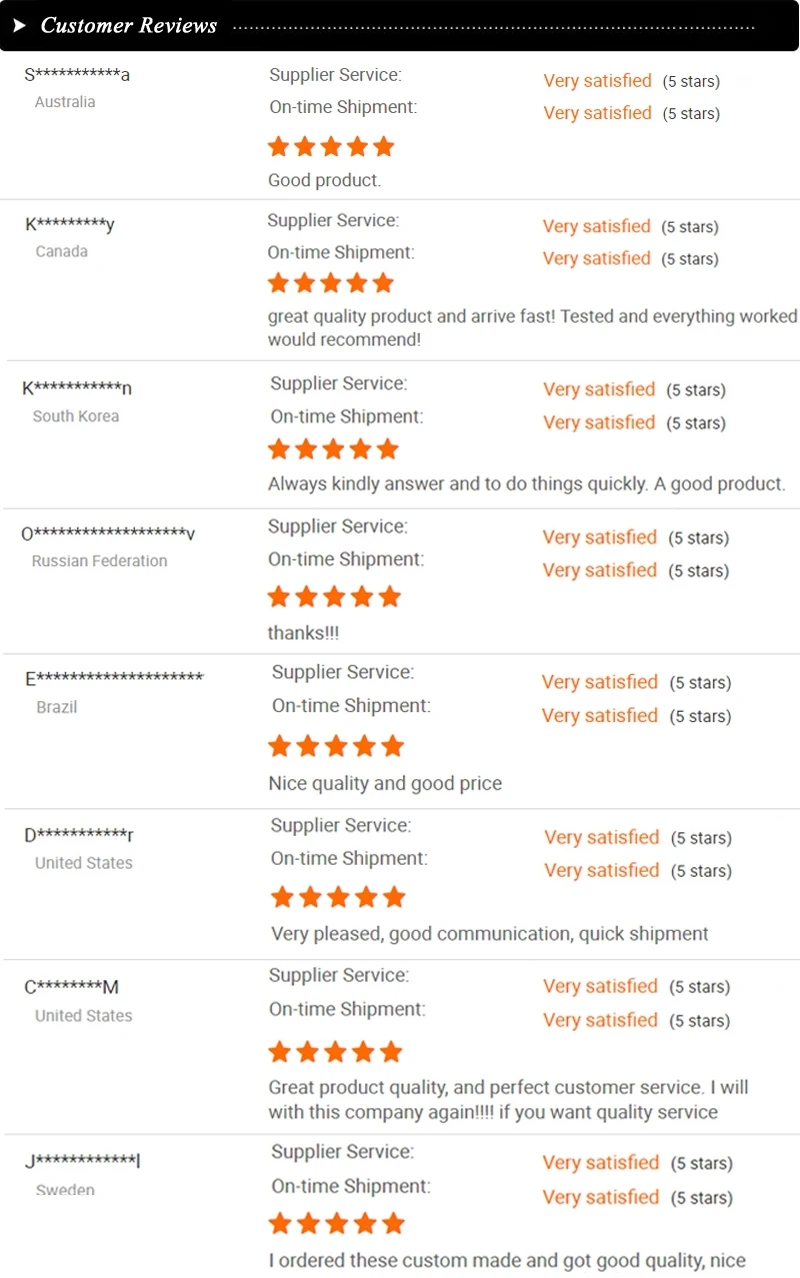This screenshot has width=800, height=1278.
Task: Click the arrow icon beside Customer Reviews
Action: 19,25
